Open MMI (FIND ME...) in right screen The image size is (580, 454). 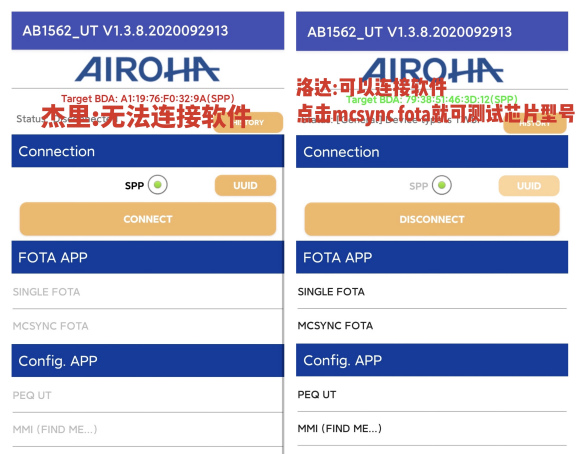[432, 428]
